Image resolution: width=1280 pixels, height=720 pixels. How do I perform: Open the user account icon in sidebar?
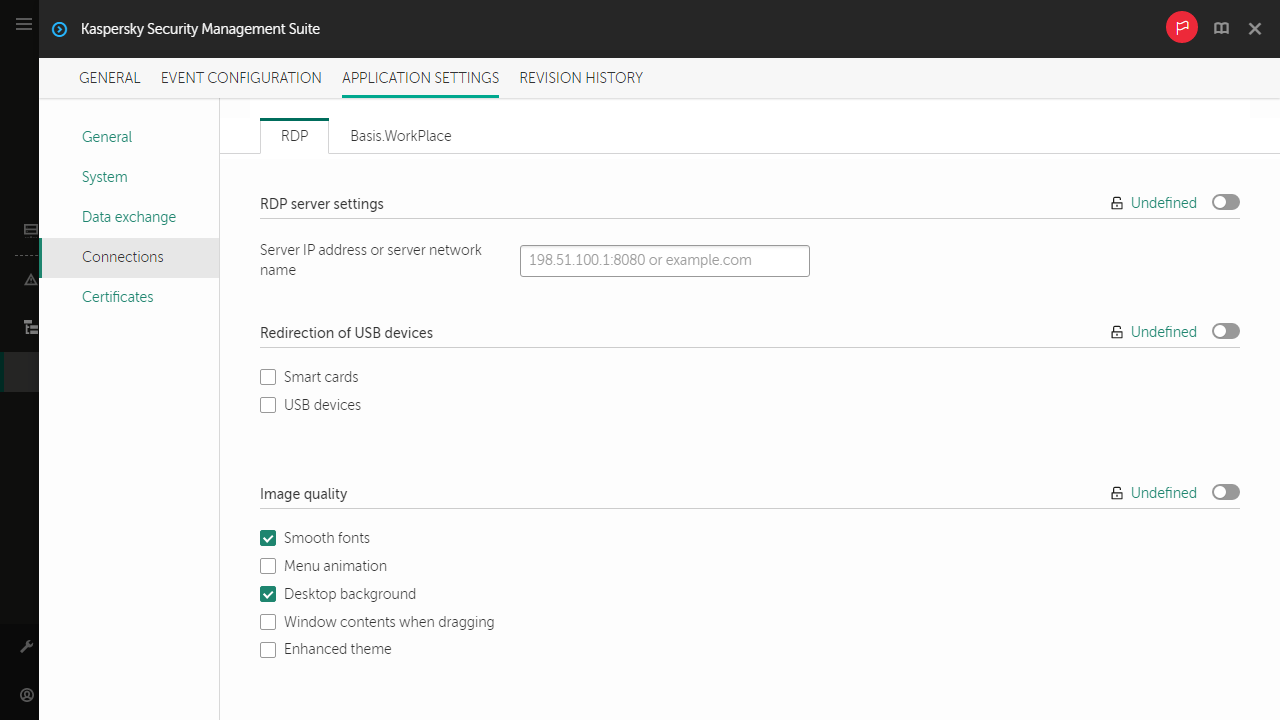(26, 695)
